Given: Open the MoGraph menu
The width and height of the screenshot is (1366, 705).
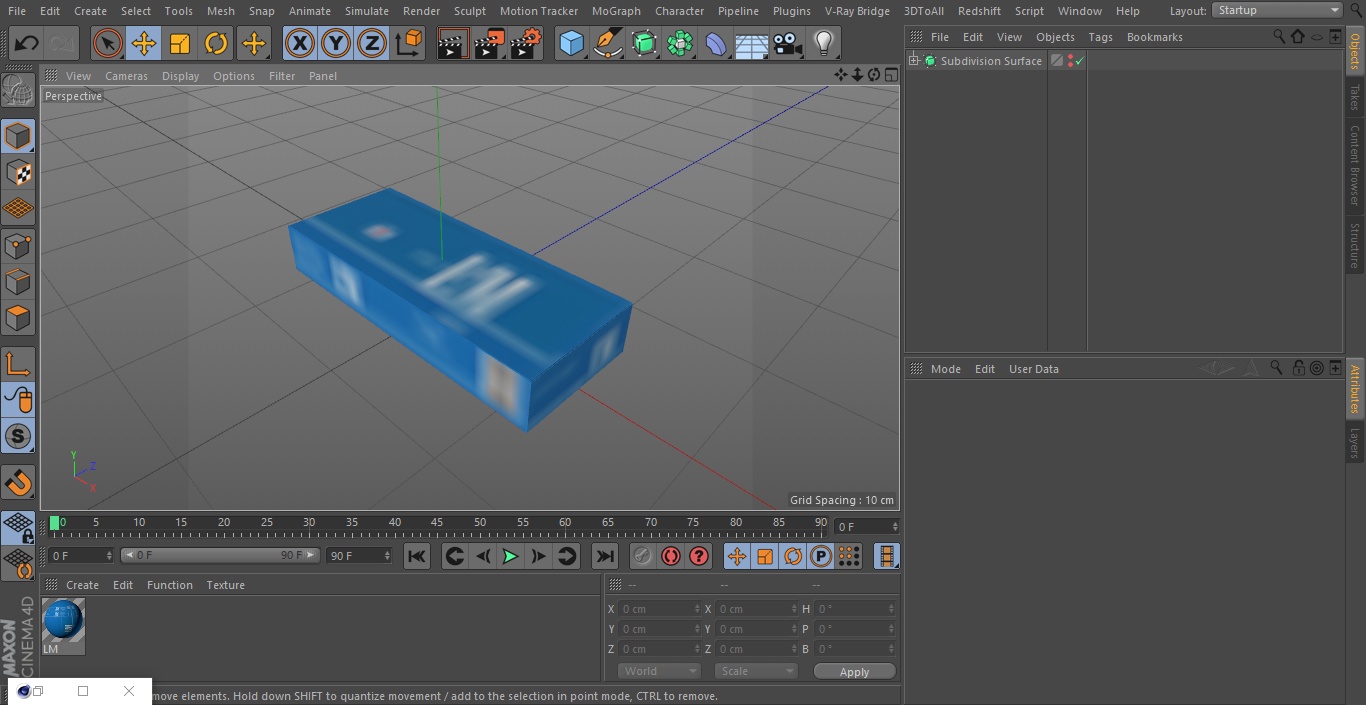Looking at the screenshot, I should click(x=616, y=11).
